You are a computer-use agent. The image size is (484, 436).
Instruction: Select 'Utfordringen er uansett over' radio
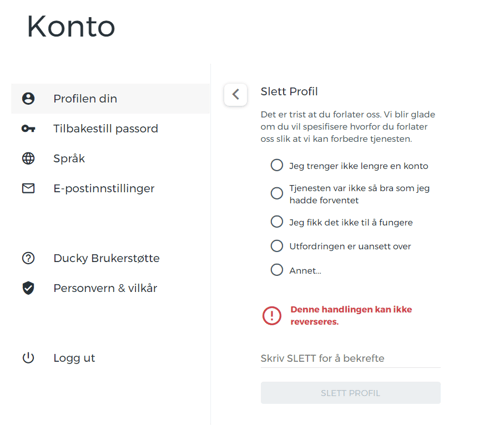pos(277,246)
